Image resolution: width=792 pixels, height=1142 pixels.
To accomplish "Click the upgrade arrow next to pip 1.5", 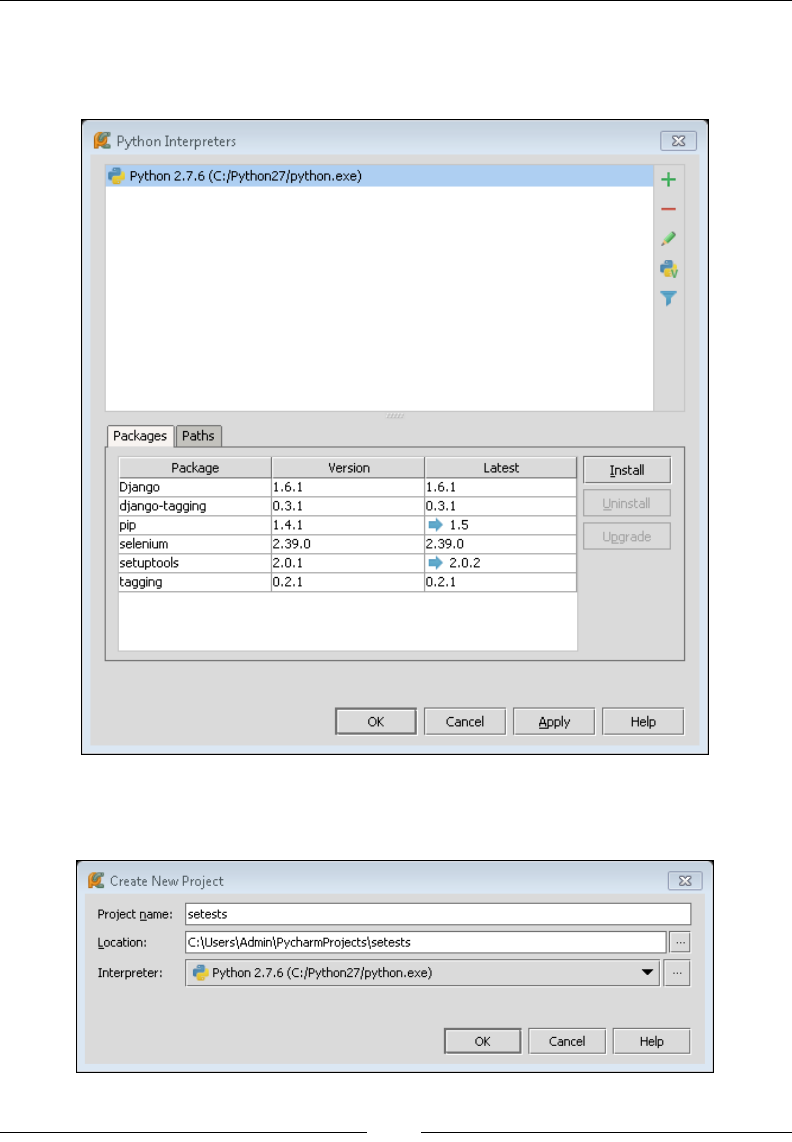I will coord(435,525).
